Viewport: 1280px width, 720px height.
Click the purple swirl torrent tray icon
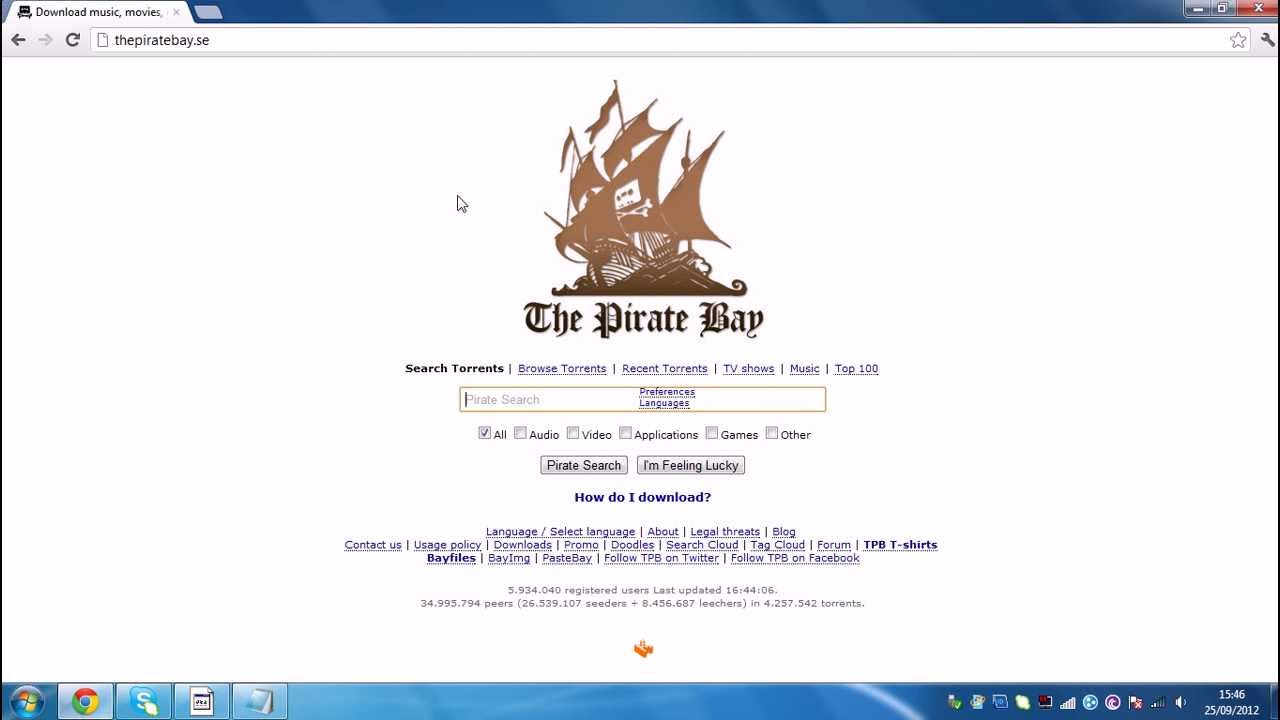(x=1113, y=702)
